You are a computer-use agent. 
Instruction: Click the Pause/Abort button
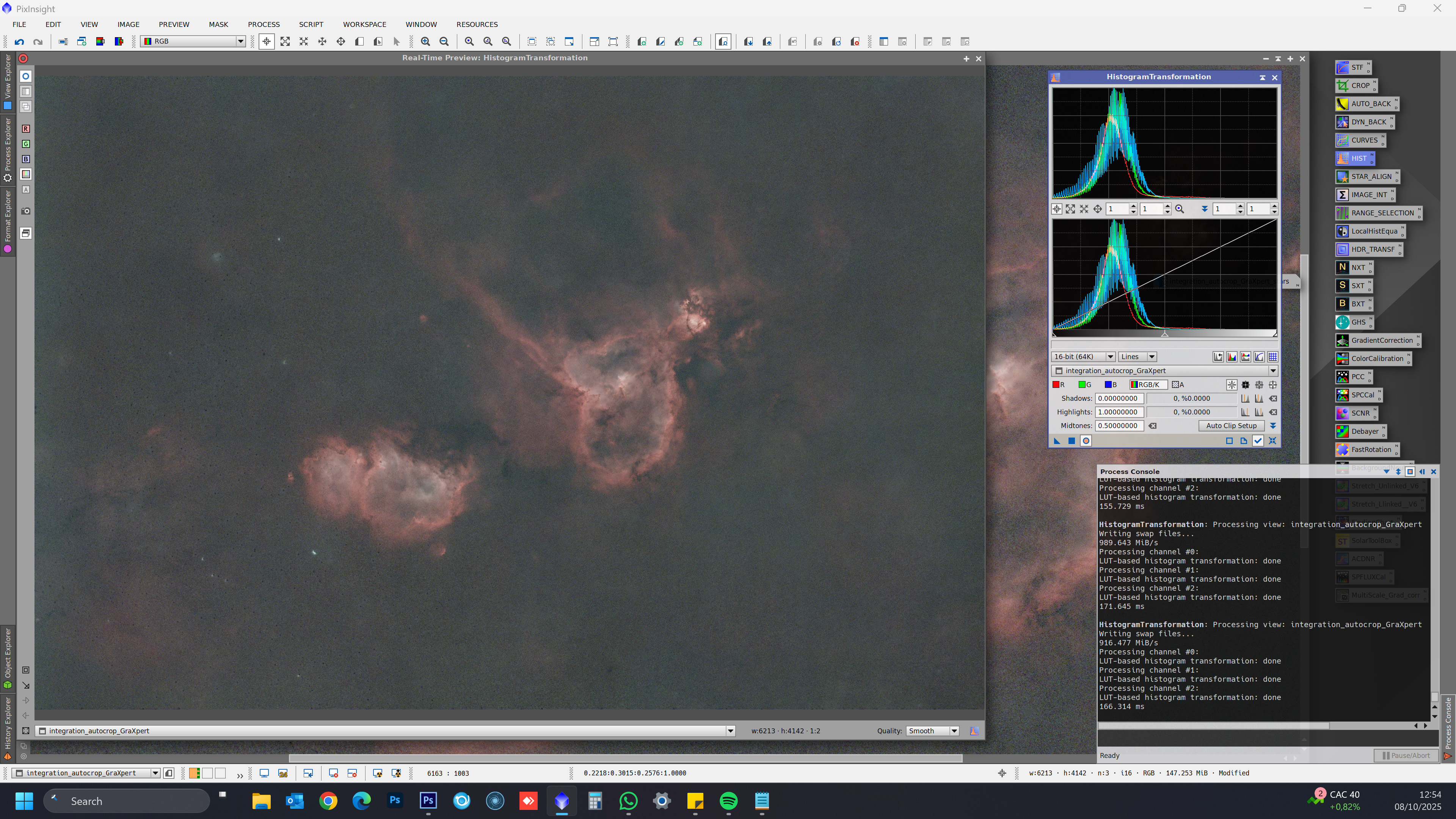1406,756
